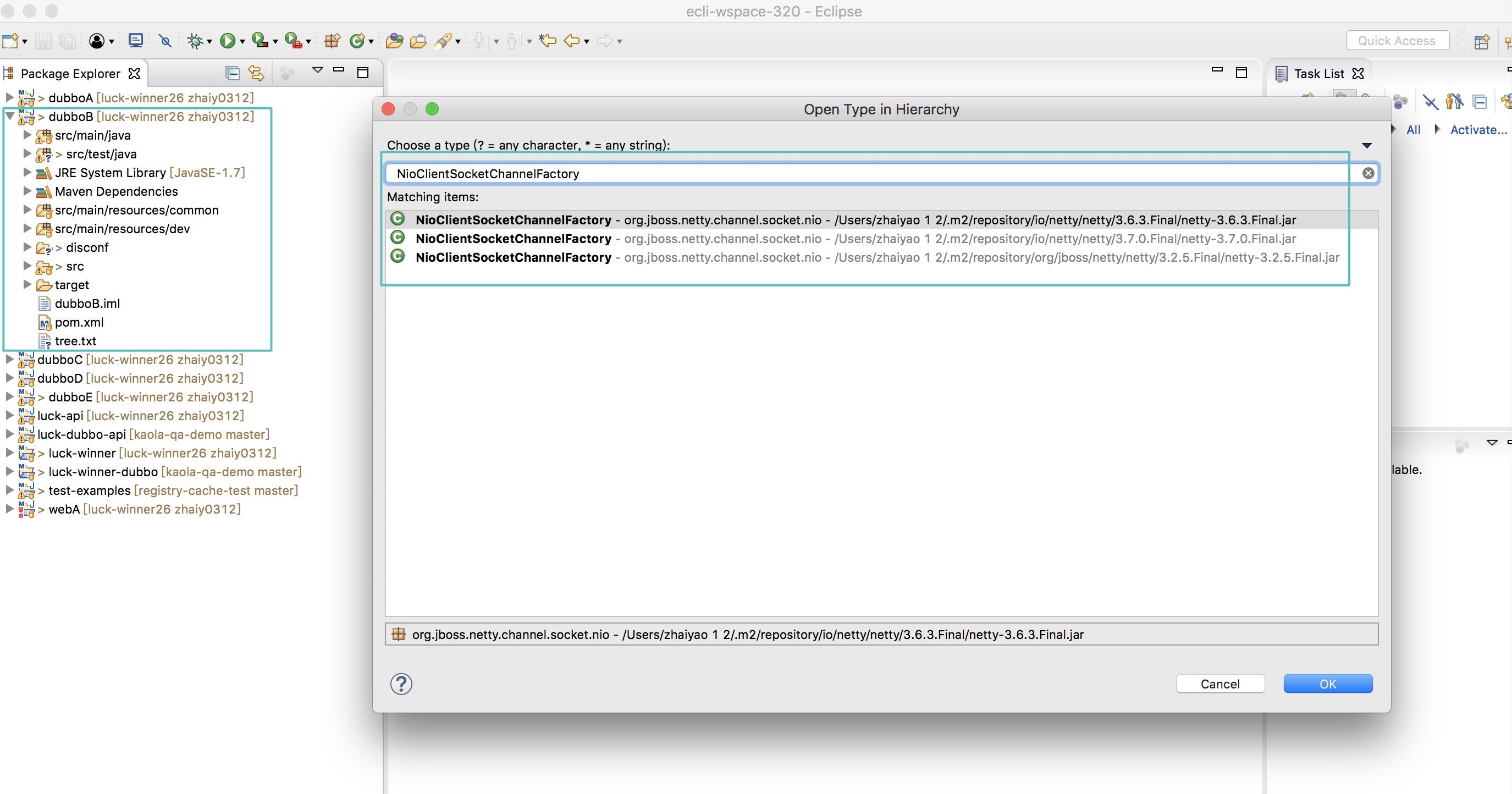Open the dialog's view menu triangle
1512x794 pixels.
coord(1366,145)
